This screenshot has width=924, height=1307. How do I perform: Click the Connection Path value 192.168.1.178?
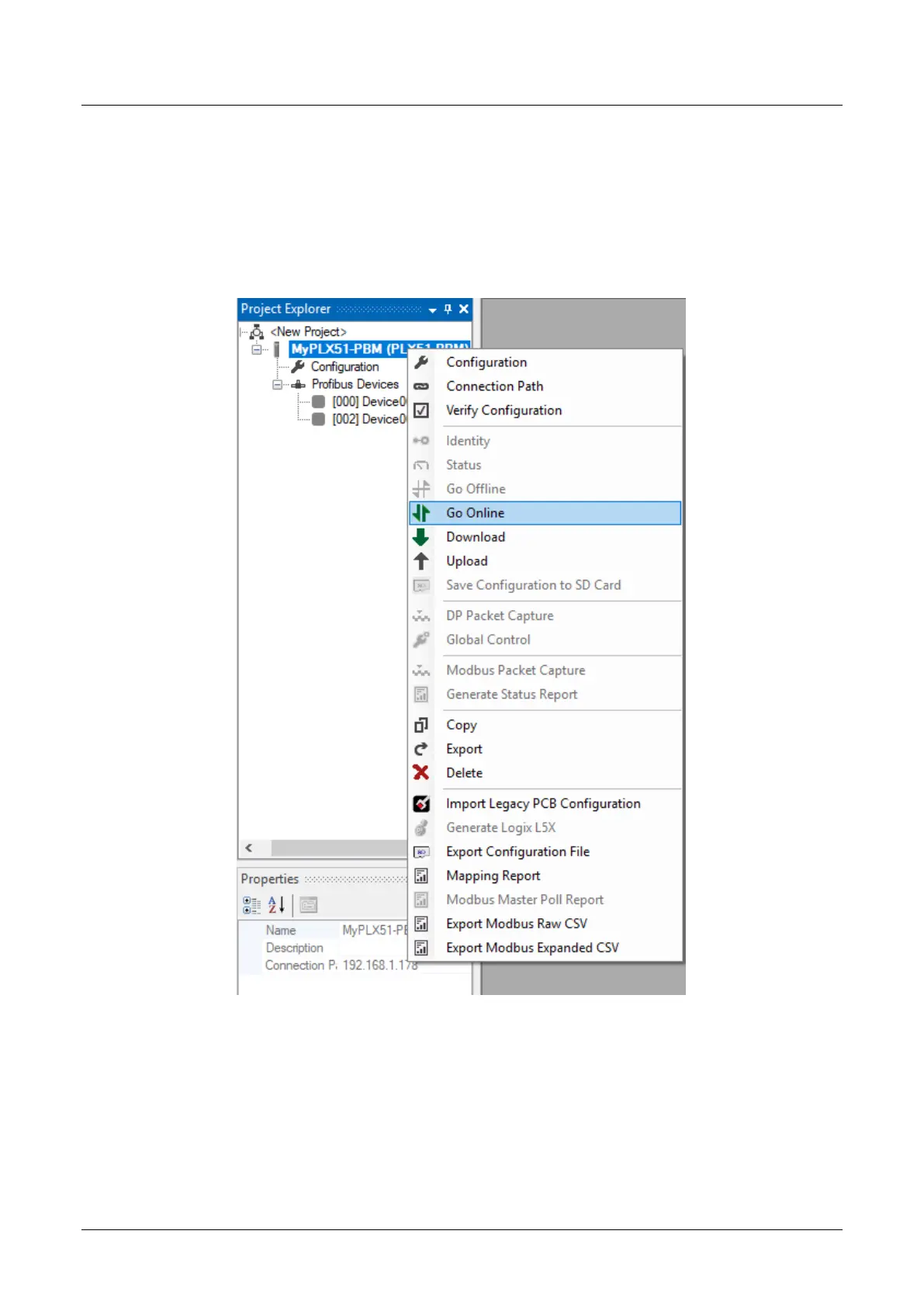coord(379,966)
